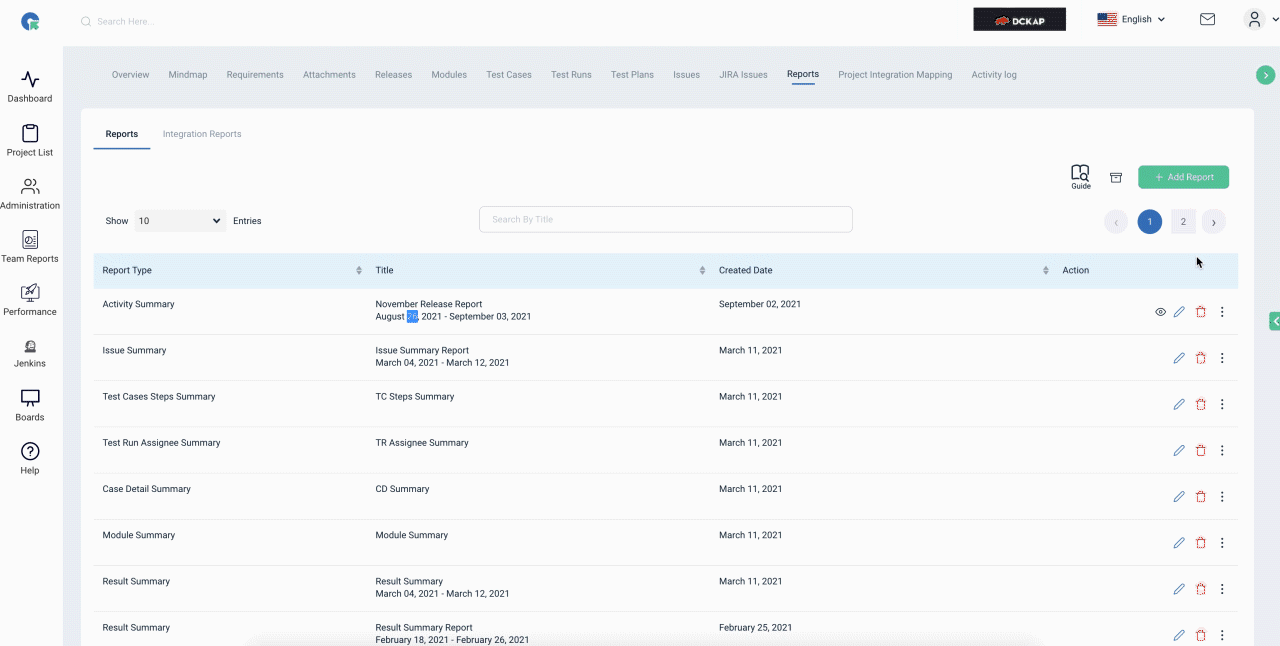Screen dimensions: 1280x646
Task: Open the Releases tab
Action: 393,75
